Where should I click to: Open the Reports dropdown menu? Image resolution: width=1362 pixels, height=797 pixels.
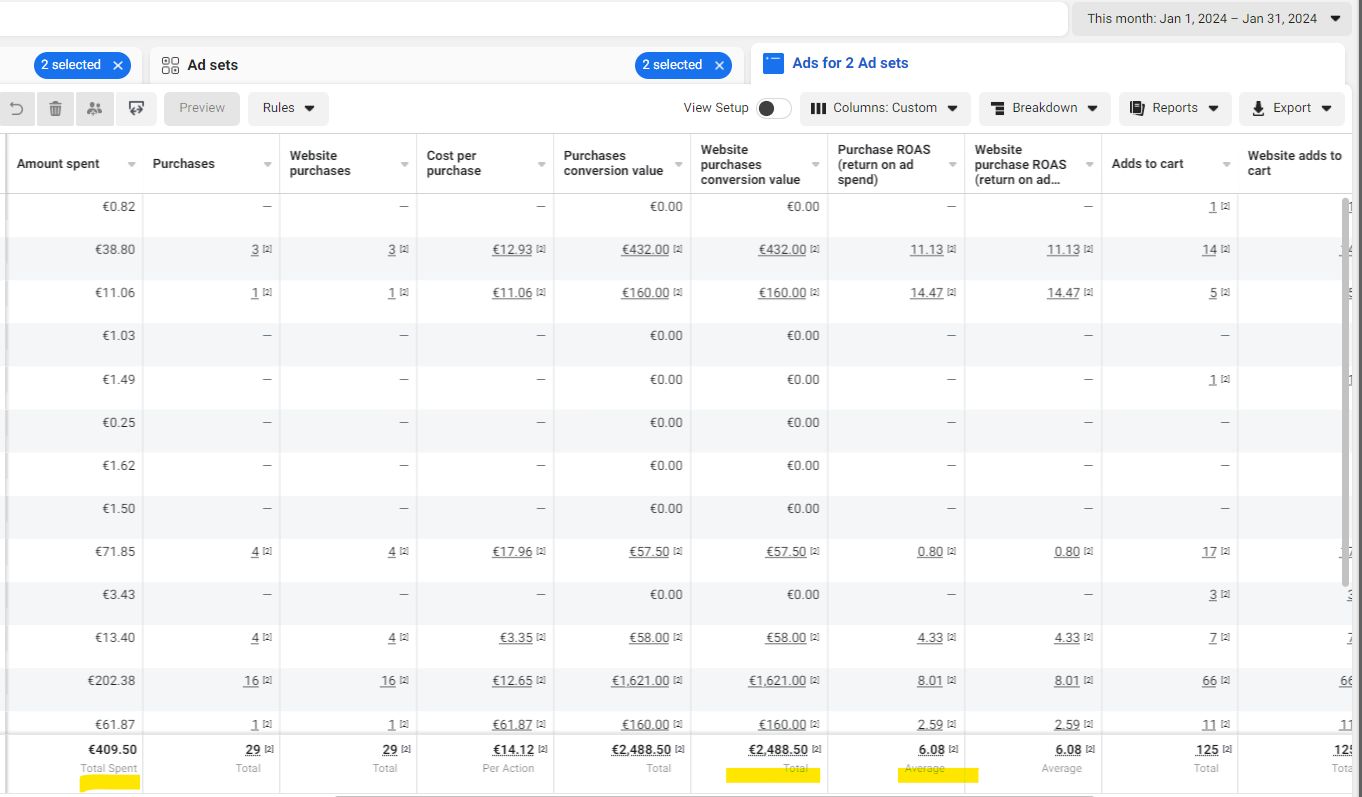click(x=1174, y=108)
